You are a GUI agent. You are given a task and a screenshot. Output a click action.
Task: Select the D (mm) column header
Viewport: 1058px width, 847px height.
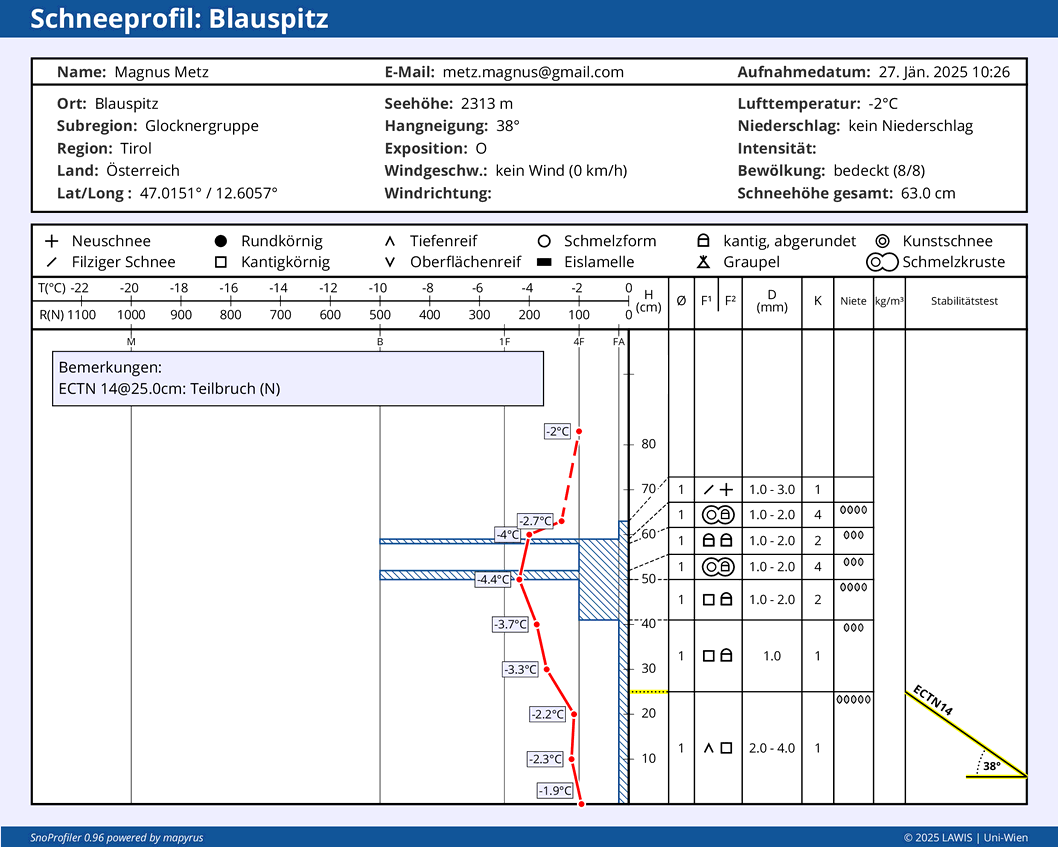[x=772, y=301]
